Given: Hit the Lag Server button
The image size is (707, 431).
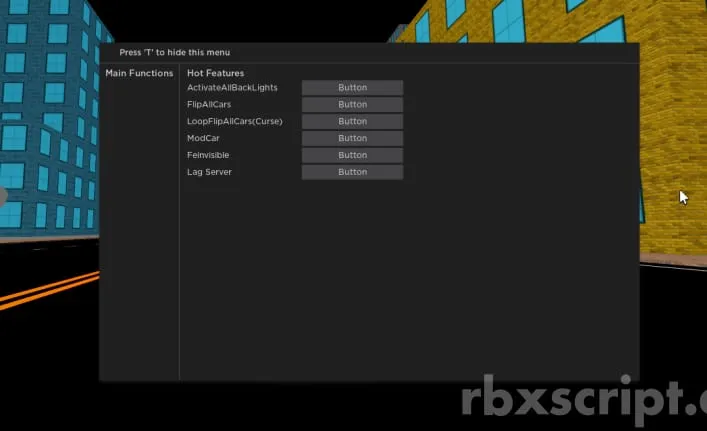Looking at the screenshot, I should click(x=352, y=172).
